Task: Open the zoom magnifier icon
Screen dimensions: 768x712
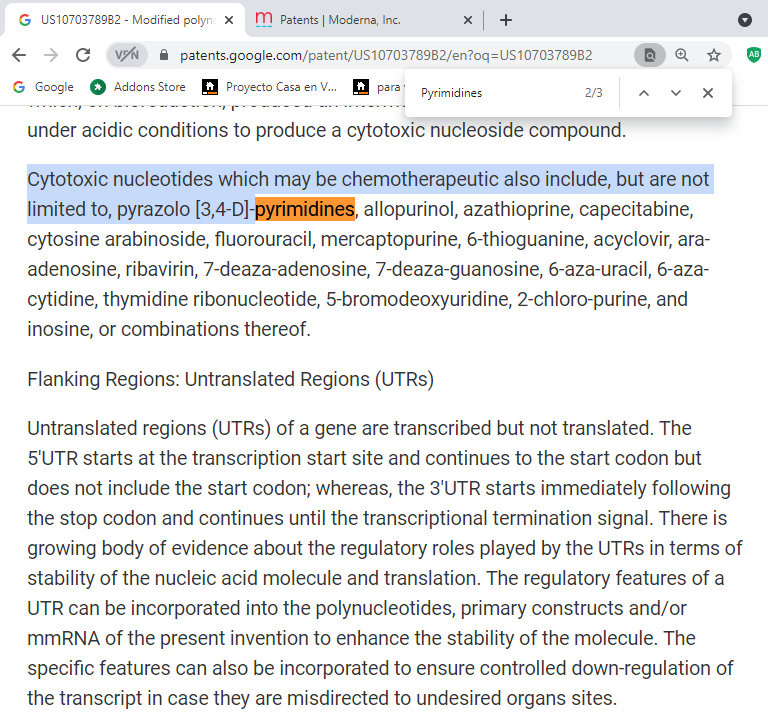Action: click(x=682, y=55)
